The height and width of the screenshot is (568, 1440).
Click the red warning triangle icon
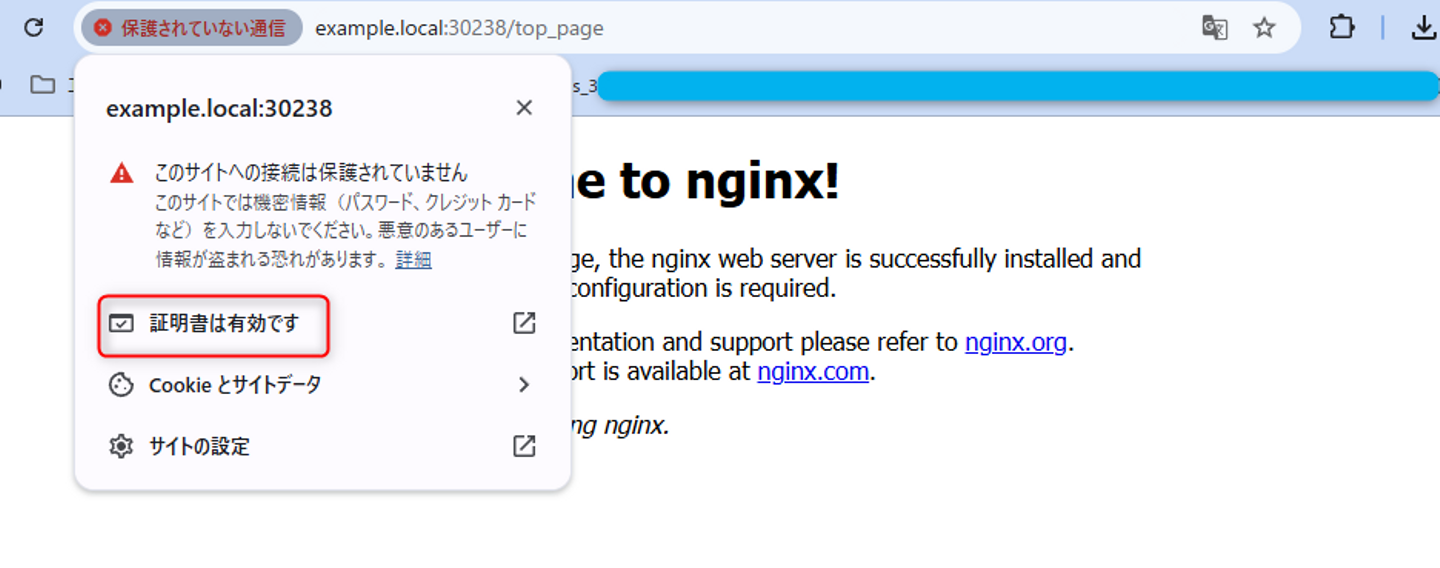(122, 174)
